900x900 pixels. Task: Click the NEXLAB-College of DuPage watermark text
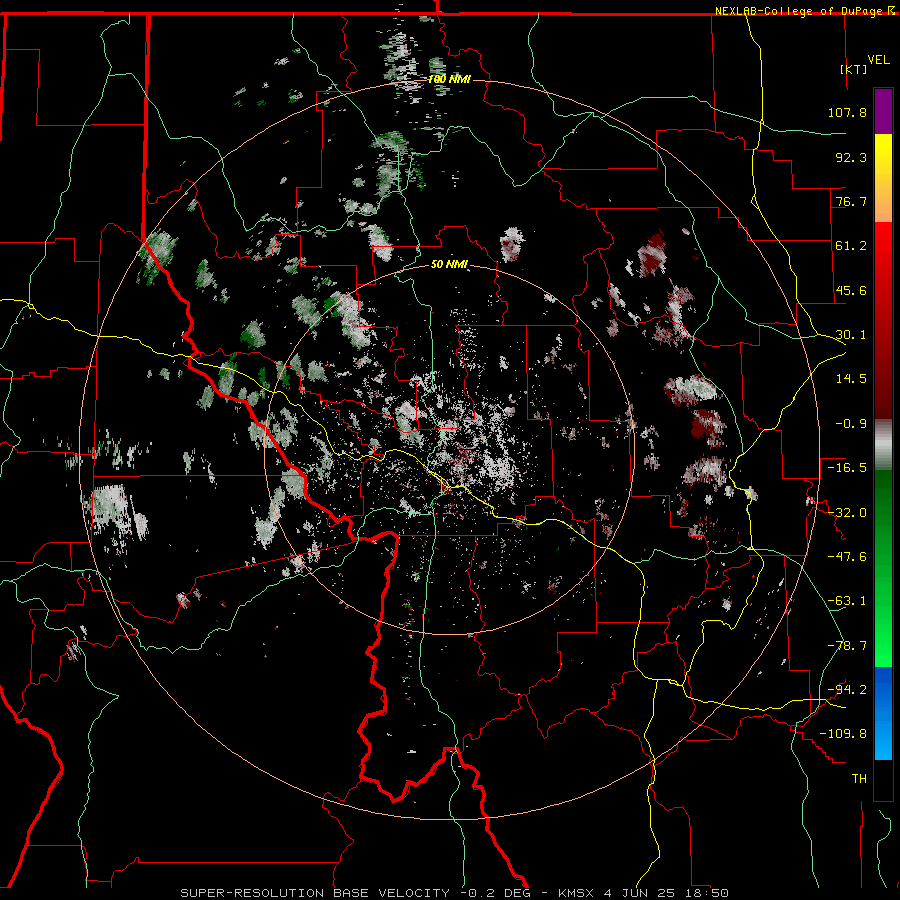[x=804, y=11]
